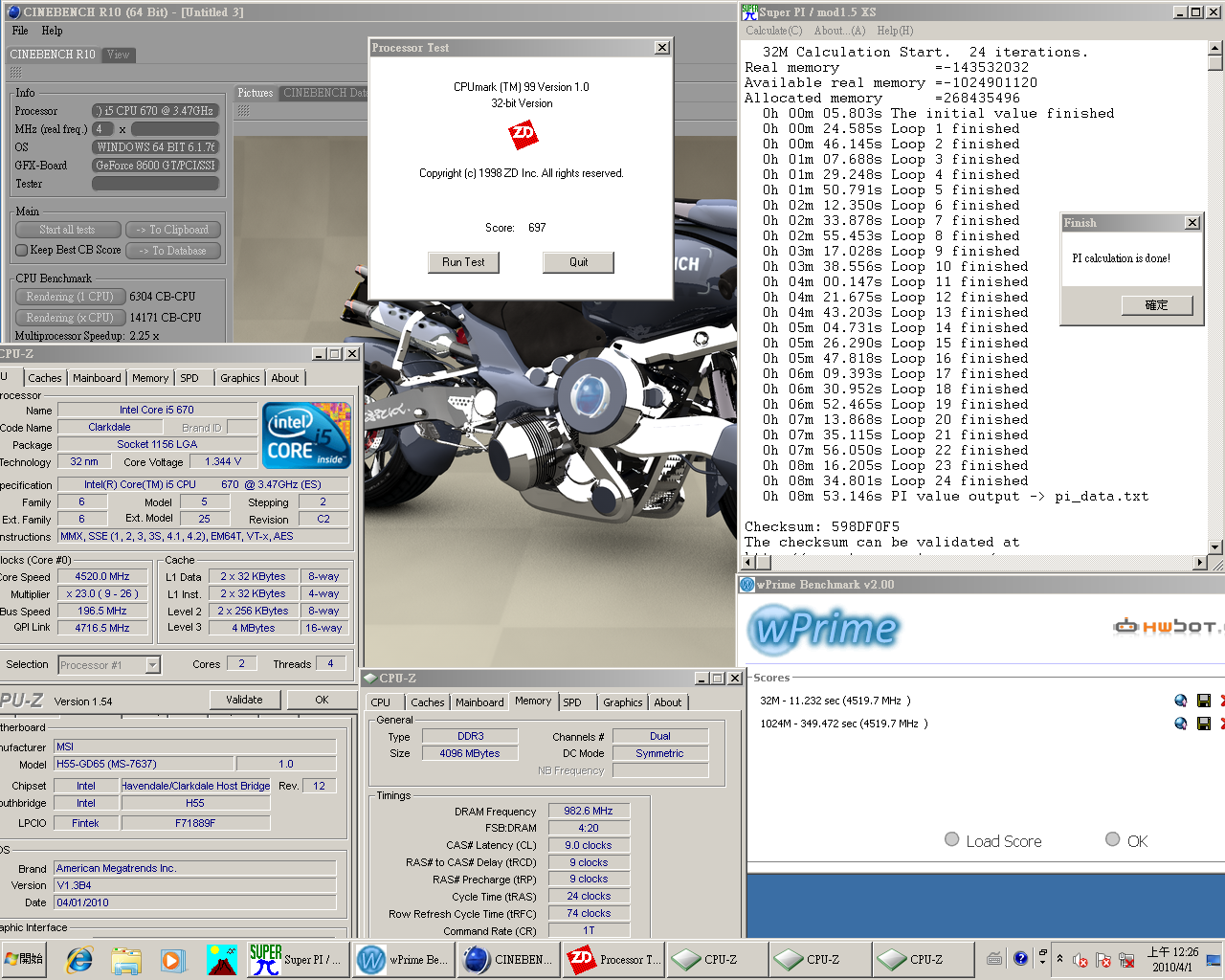Open the Processor #1 selection dropdown
Screen dimensions: 1225x980
(152, 665)
